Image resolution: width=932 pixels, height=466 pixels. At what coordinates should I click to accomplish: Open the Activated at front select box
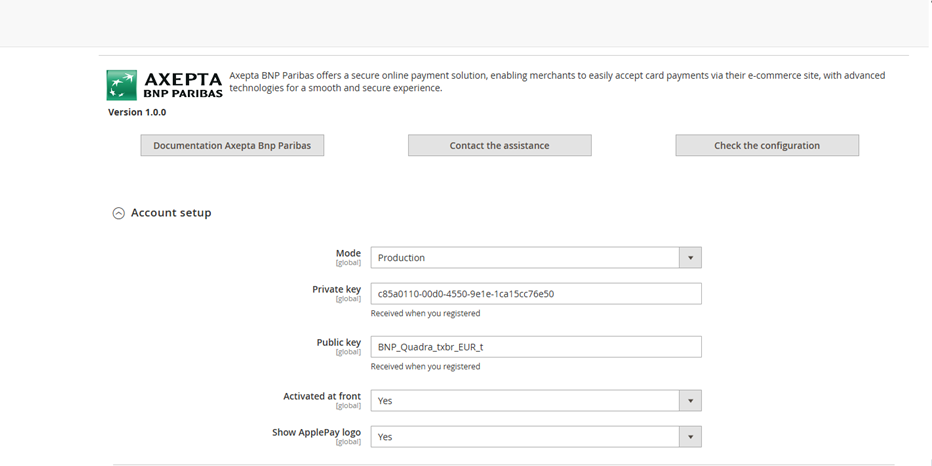point(524,401)
